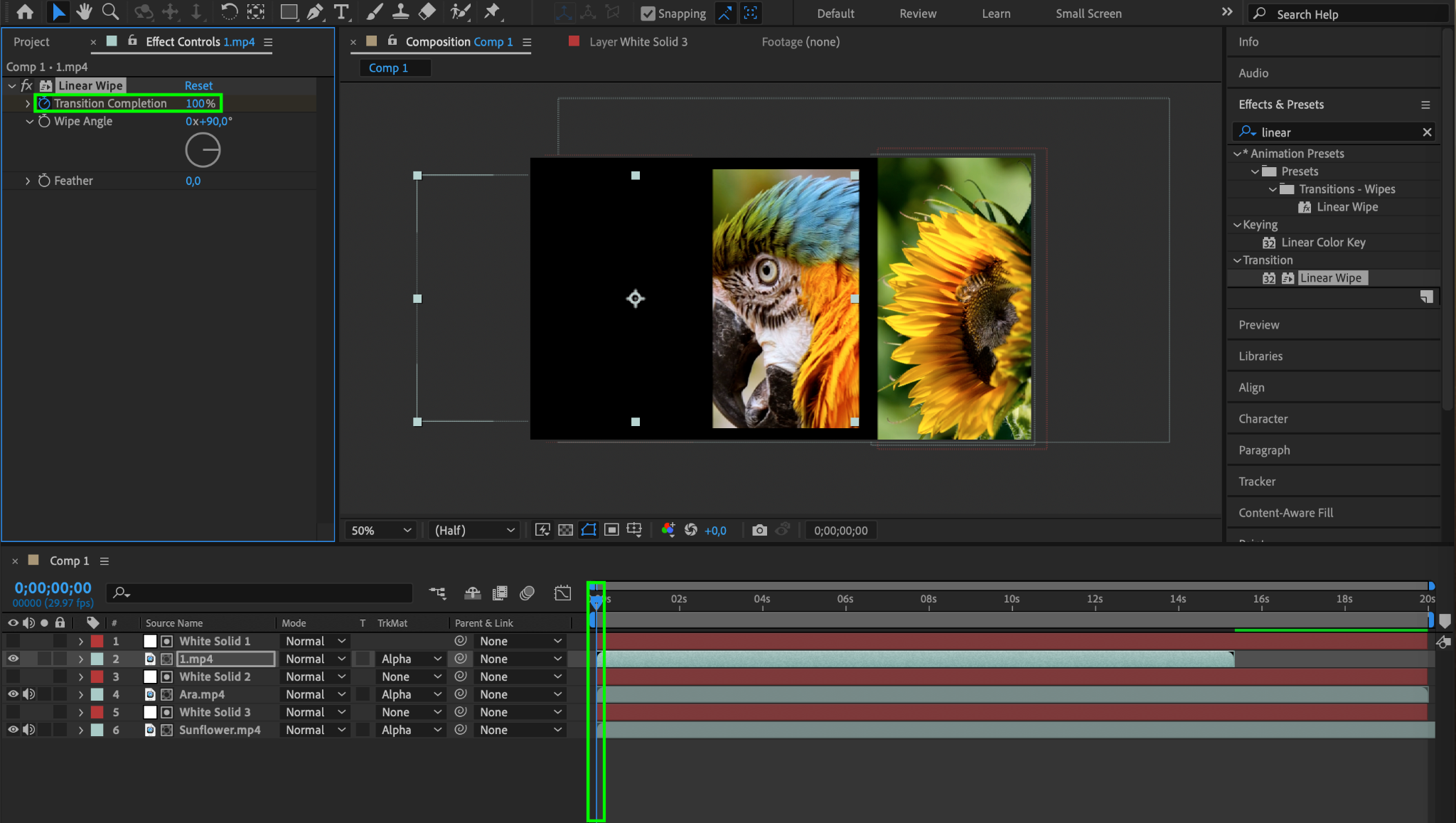Click Reset for Linear Wipe effect
The image size is (1456, 823).
(198, 85)
